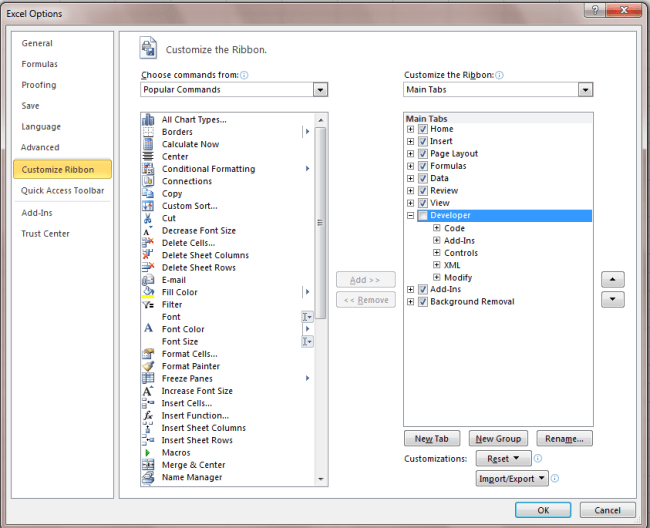
Task: Enable the Developer tab checkbox
Action: pos(423,216)
